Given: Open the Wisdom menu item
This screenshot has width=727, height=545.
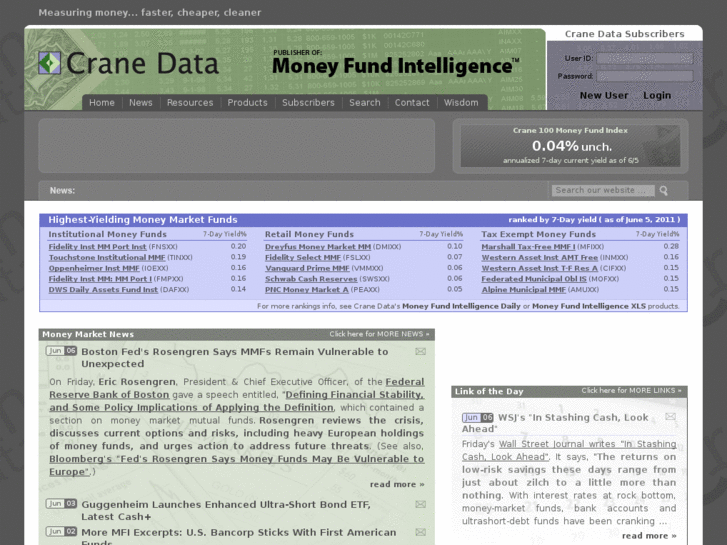Looking at the screenshot, I should [x=461, y=103].
